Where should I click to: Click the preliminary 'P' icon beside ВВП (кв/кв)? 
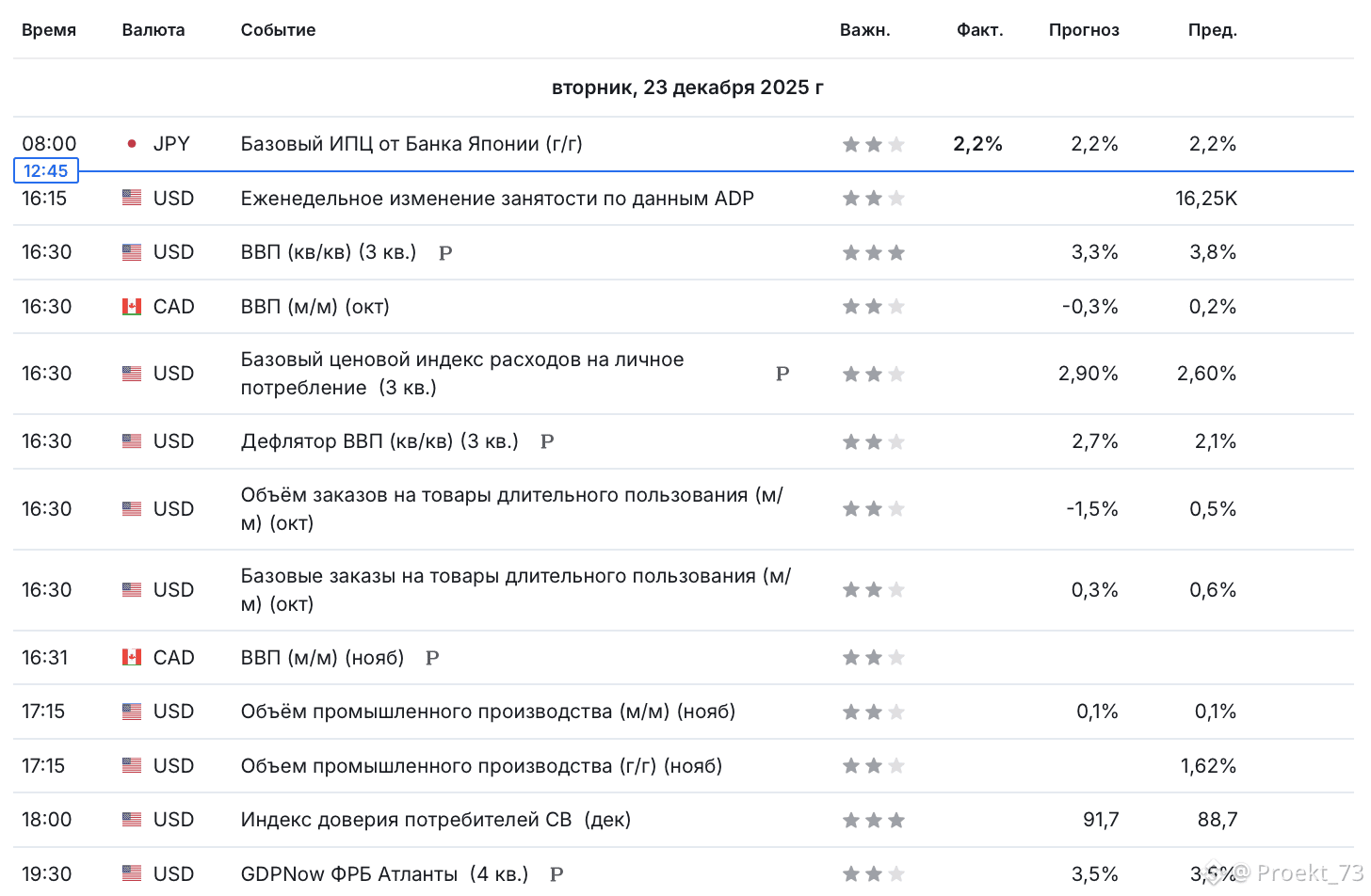(445, 253)
